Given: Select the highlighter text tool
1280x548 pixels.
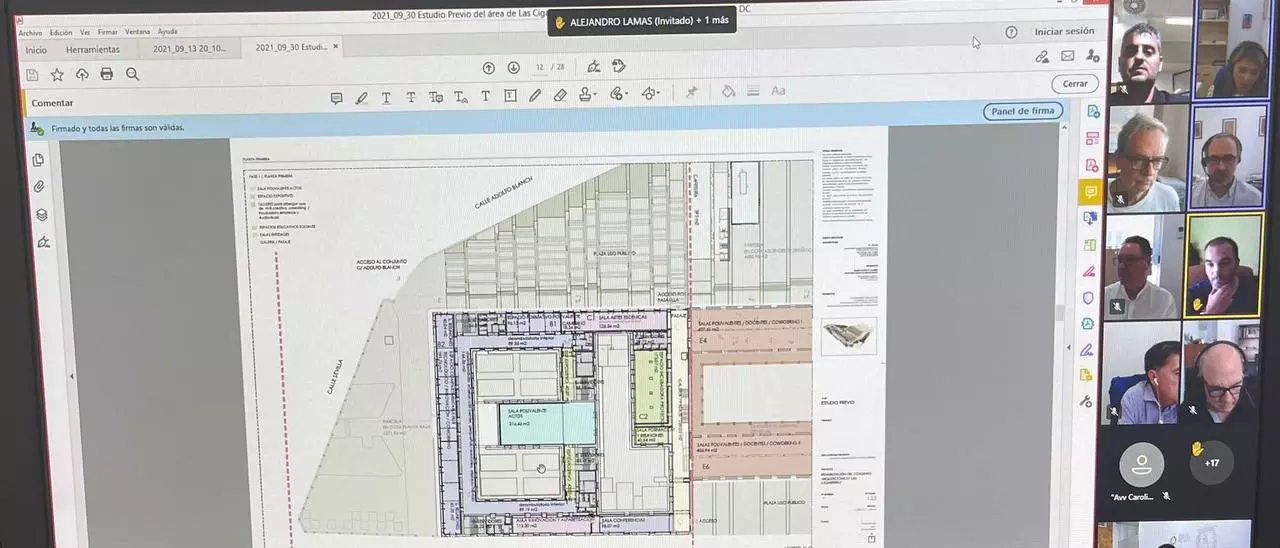Looking at the screenshot, I should pos(361,97).
